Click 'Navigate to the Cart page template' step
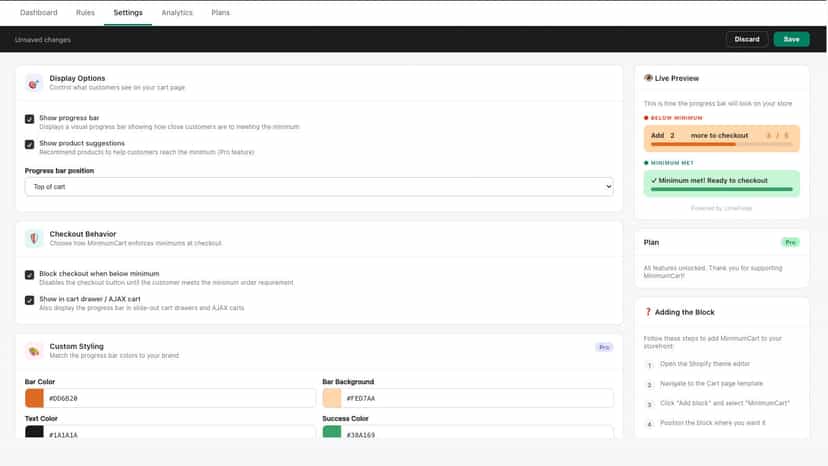 [711, 384]
